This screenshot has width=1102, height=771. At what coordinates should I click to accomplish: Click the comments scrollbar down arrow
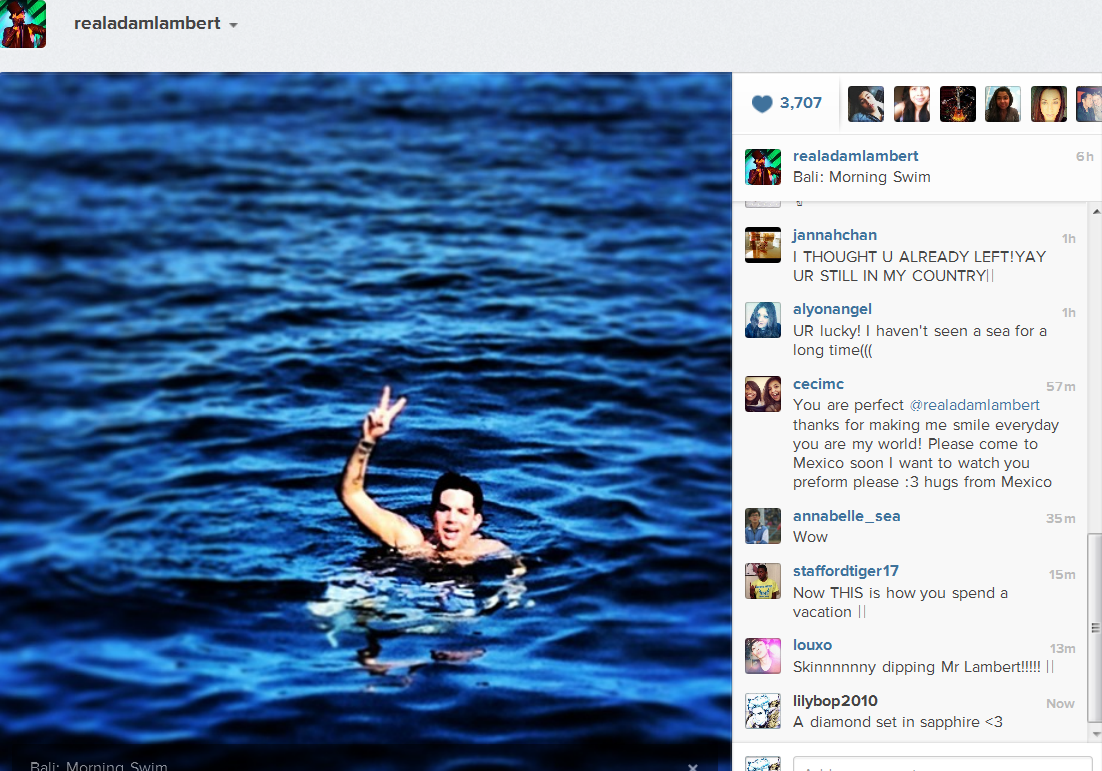[x=1095, y=734]
